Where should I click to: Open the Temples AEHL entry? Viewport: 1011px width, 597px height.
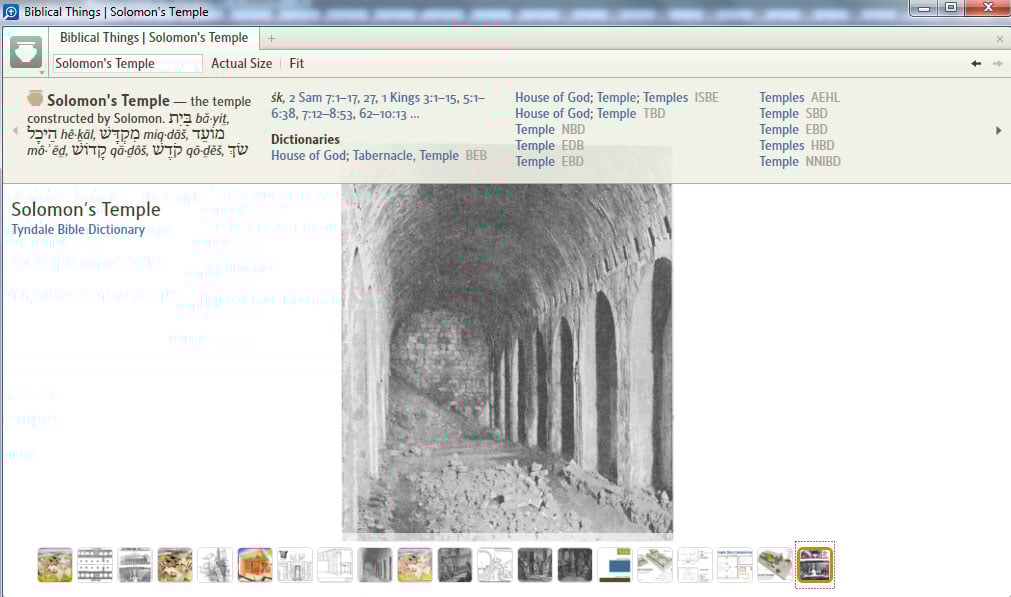point(782,97)
